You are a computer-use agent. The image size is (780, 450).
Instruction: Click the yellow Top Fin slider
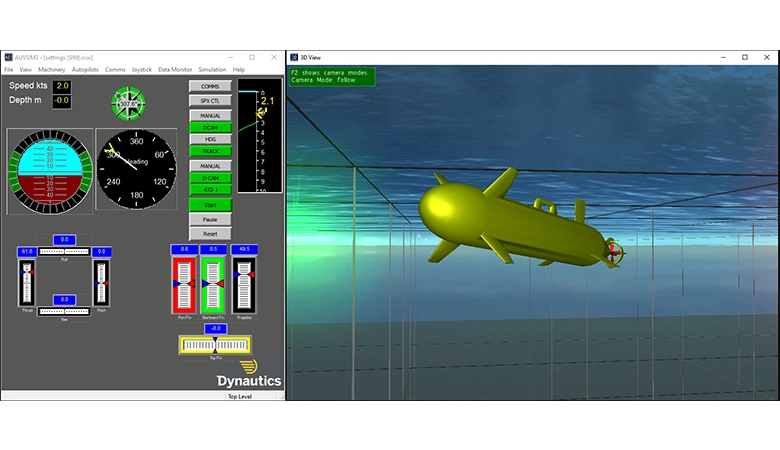[215, 345]
